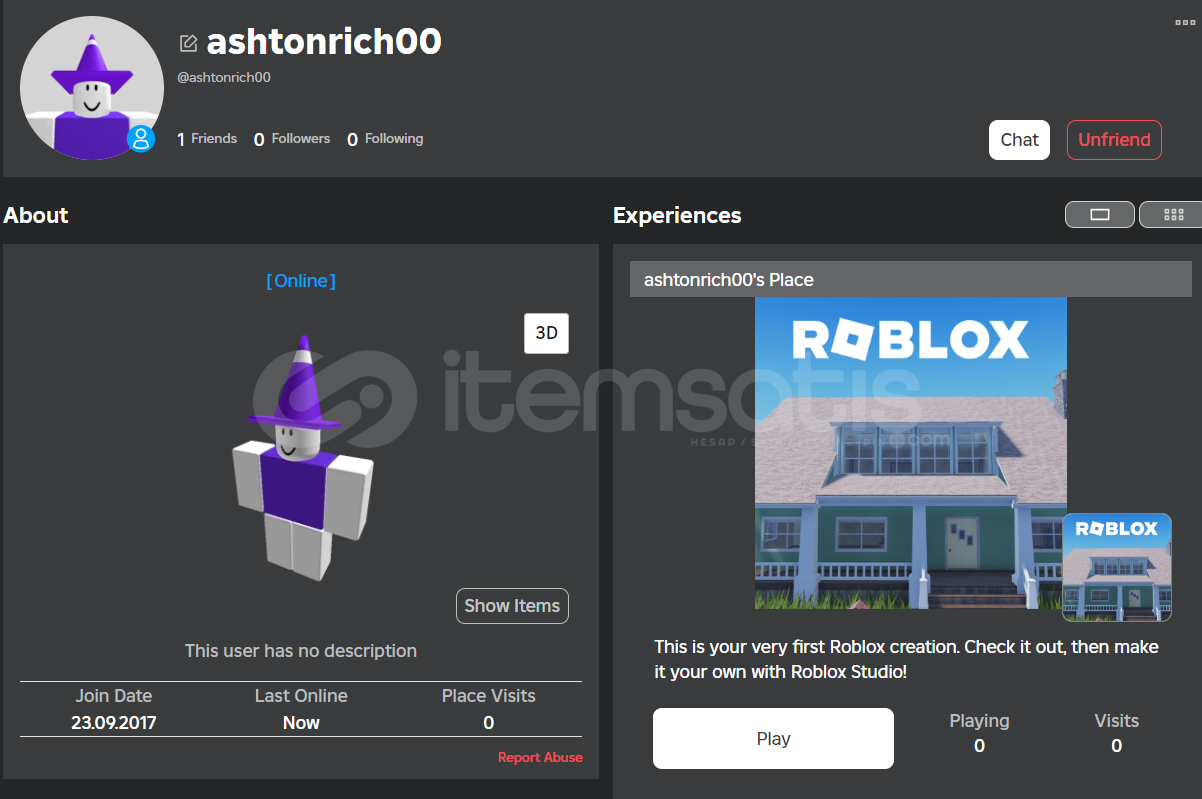Click the full-body avatar in About
Image resolution: width=1202 pixels, height=799 pixels.
click(302, 459)
